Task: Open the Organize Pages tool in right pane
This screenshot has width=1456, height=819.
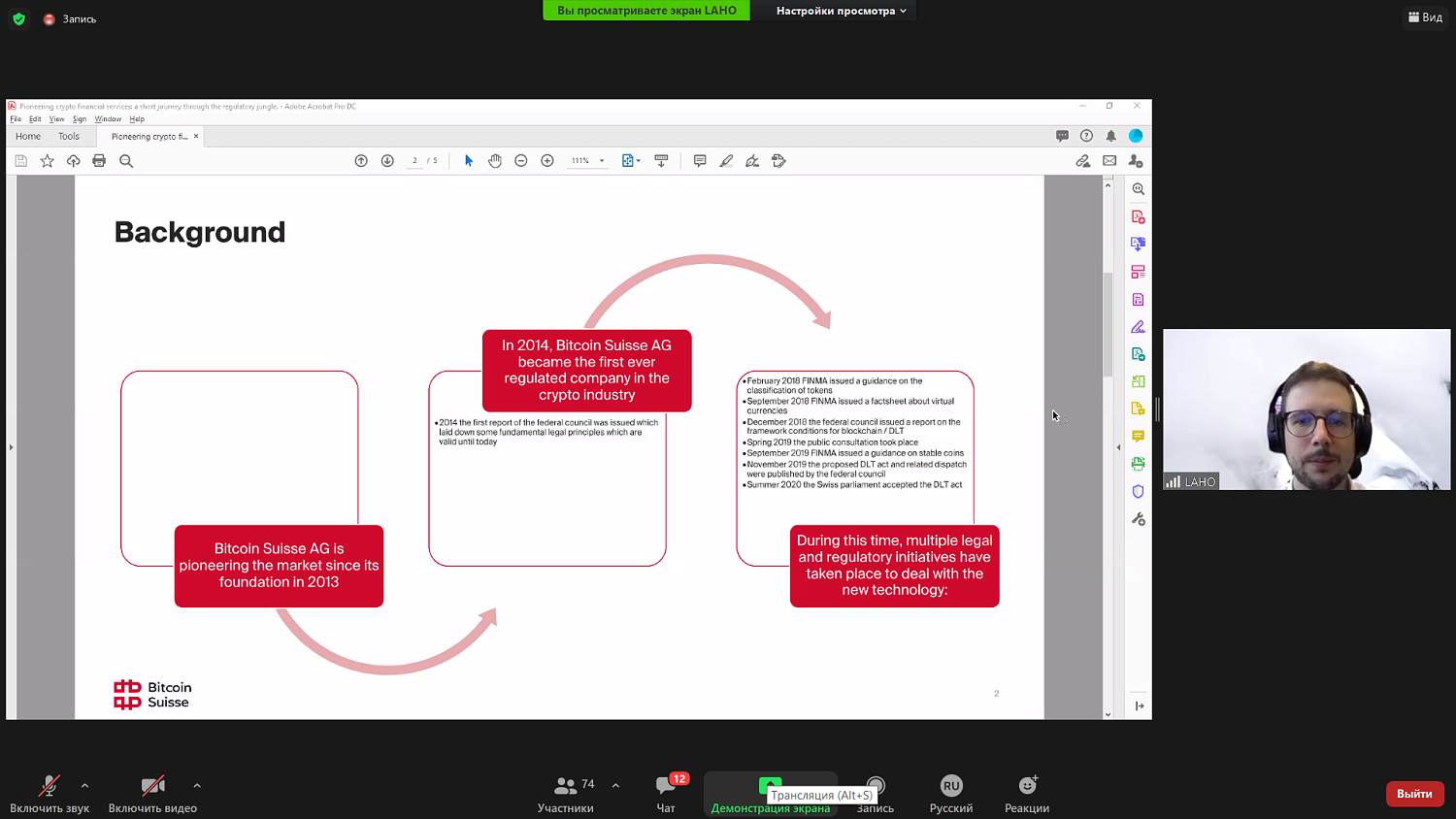Action: 1139,272
